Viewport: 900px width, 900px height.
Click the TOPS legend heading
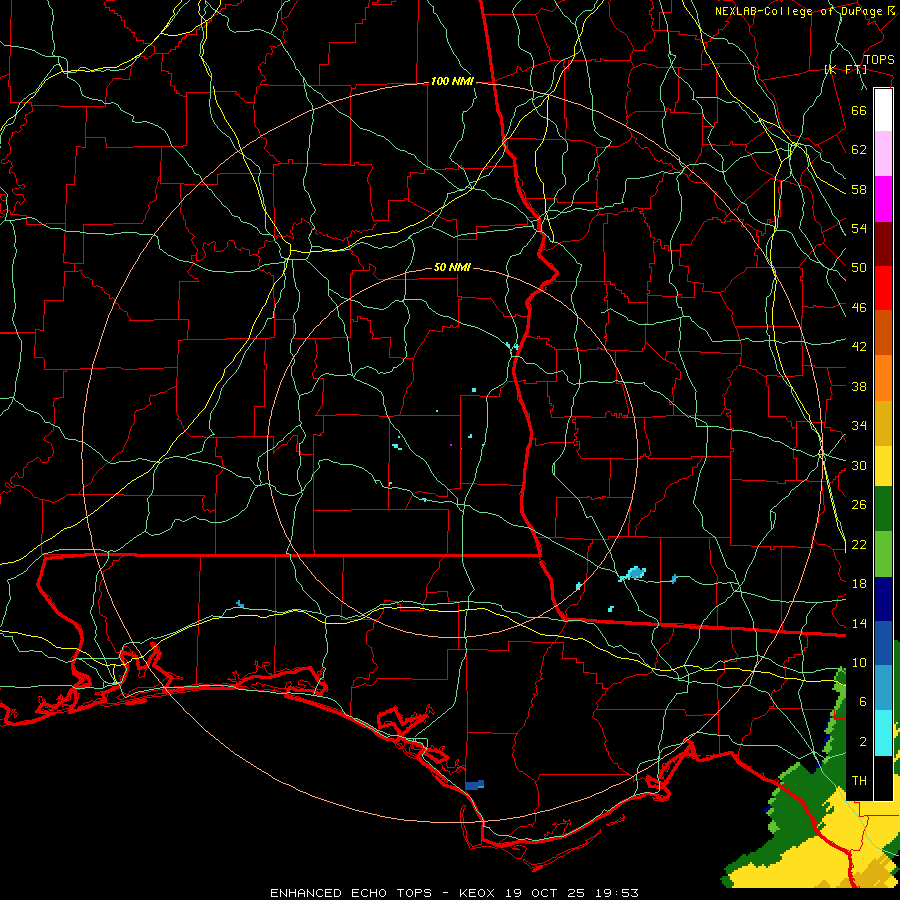pos(879,59)
